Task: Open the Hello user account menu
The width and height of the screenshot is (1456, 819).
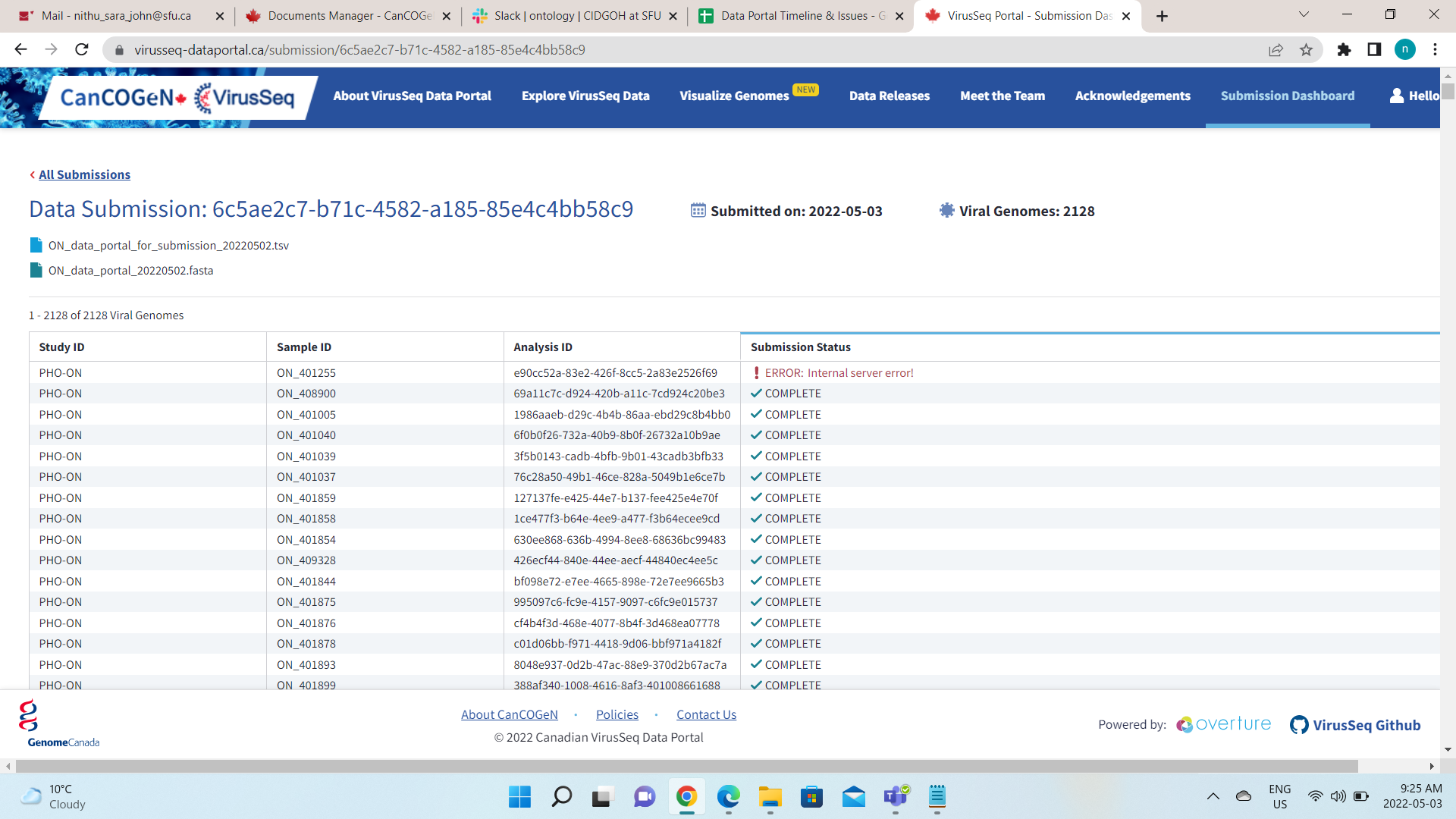Action: (x=1414, y=96)
